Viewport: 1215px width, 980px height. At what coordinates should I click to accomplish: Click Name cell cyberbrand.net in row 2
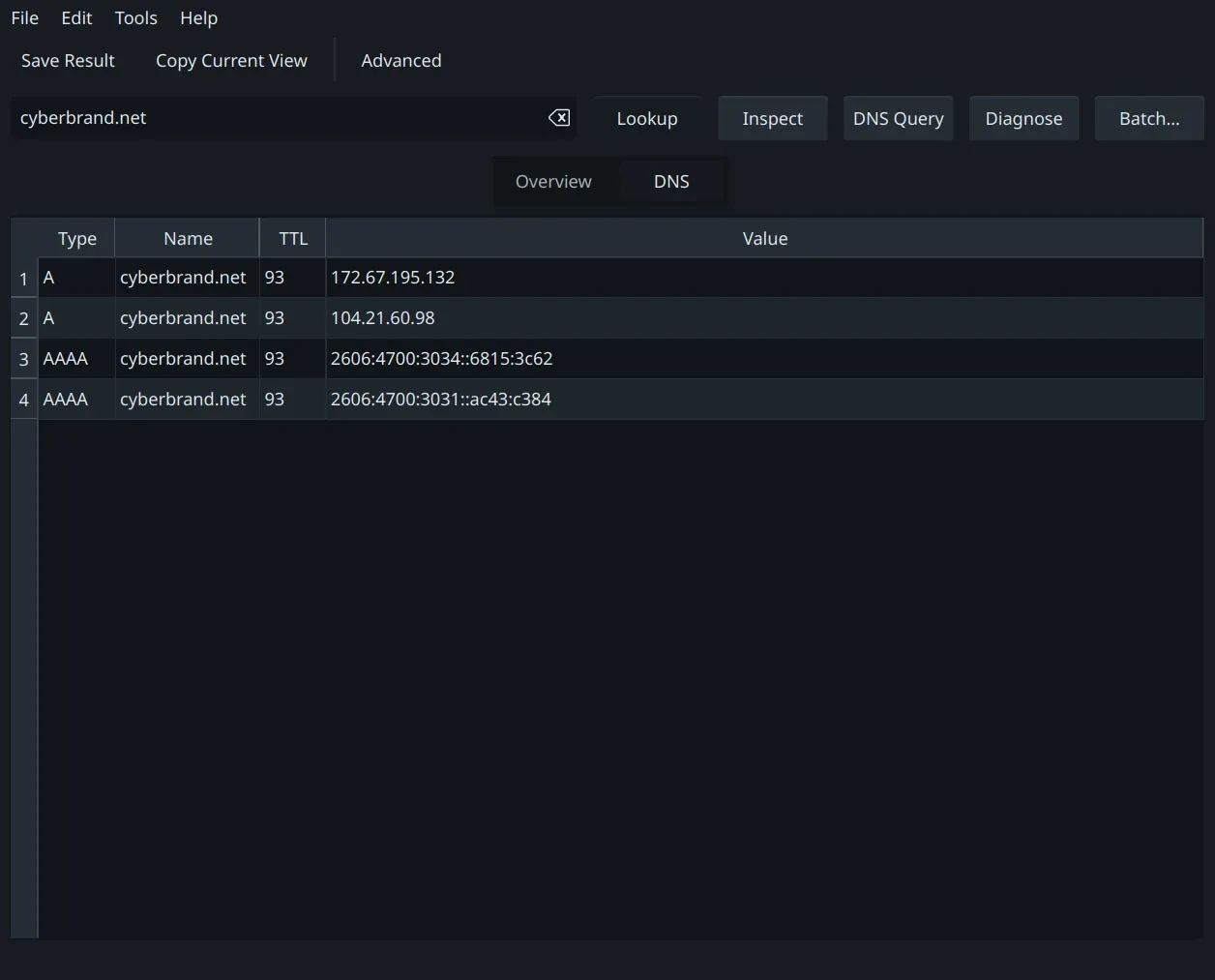[x=188, y=318]
